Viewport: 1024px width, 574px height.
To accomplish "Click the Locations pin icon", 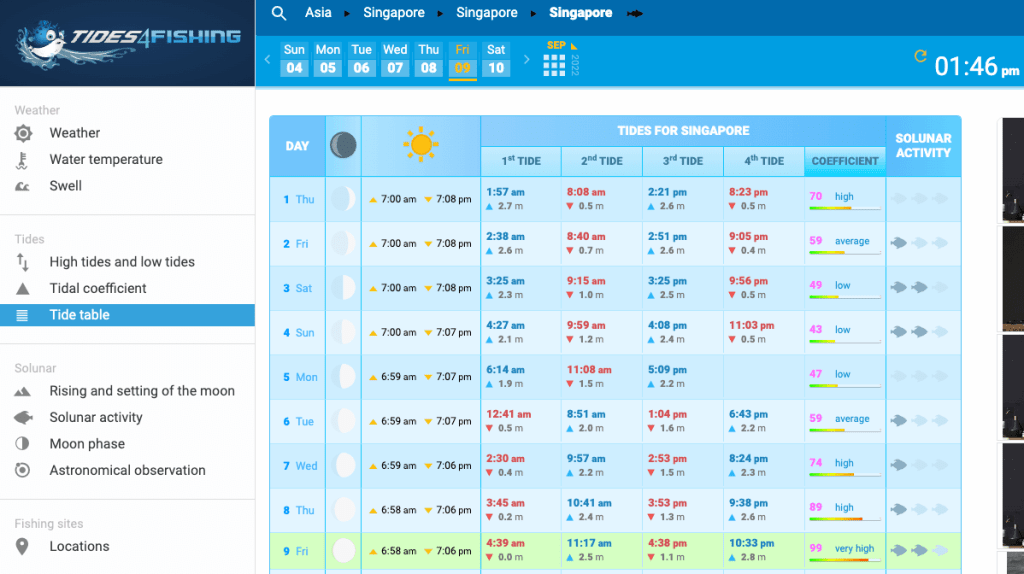I will click(23, 547).
